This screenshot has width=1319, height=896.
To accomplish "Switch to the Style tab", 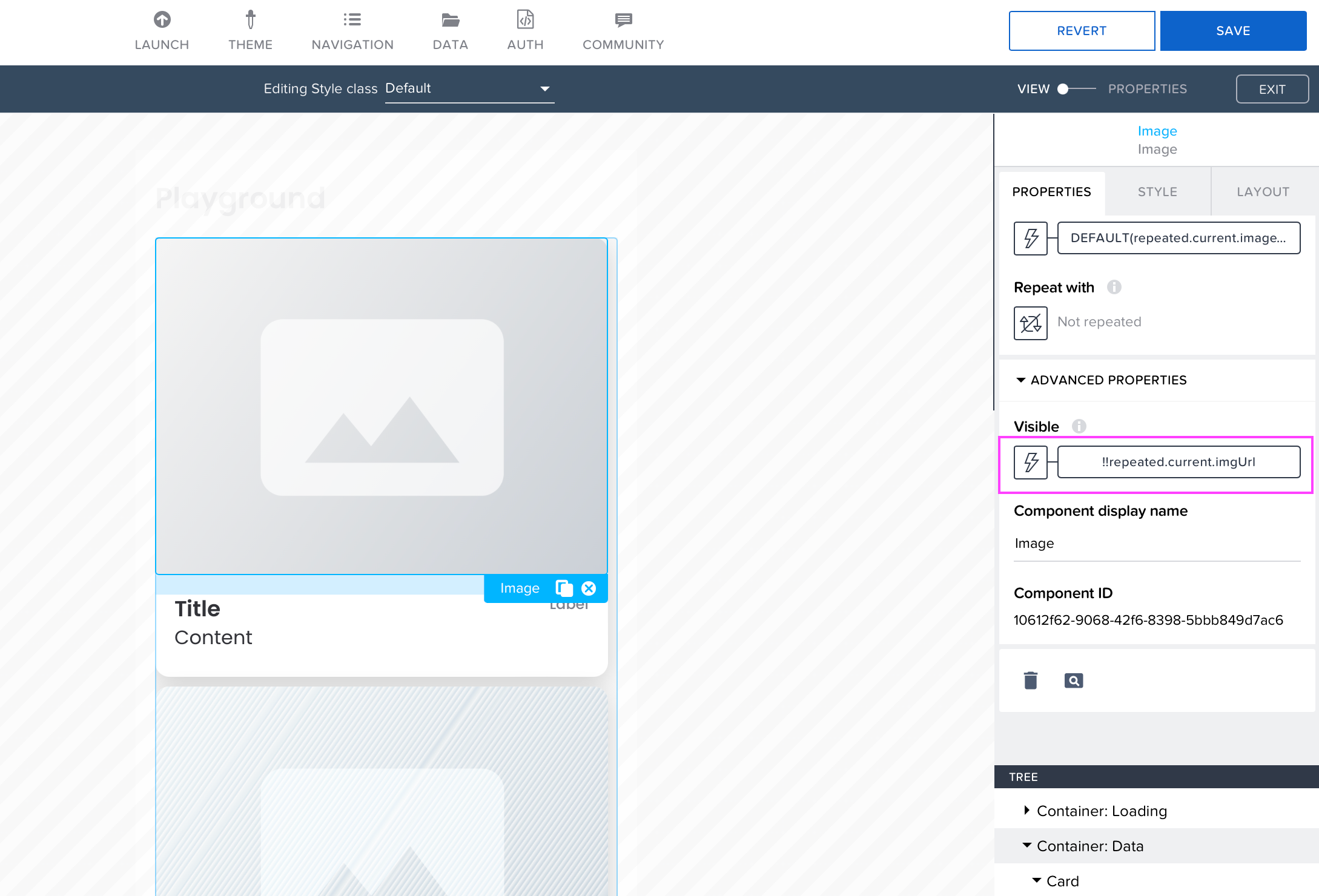I will point(1157,192).
